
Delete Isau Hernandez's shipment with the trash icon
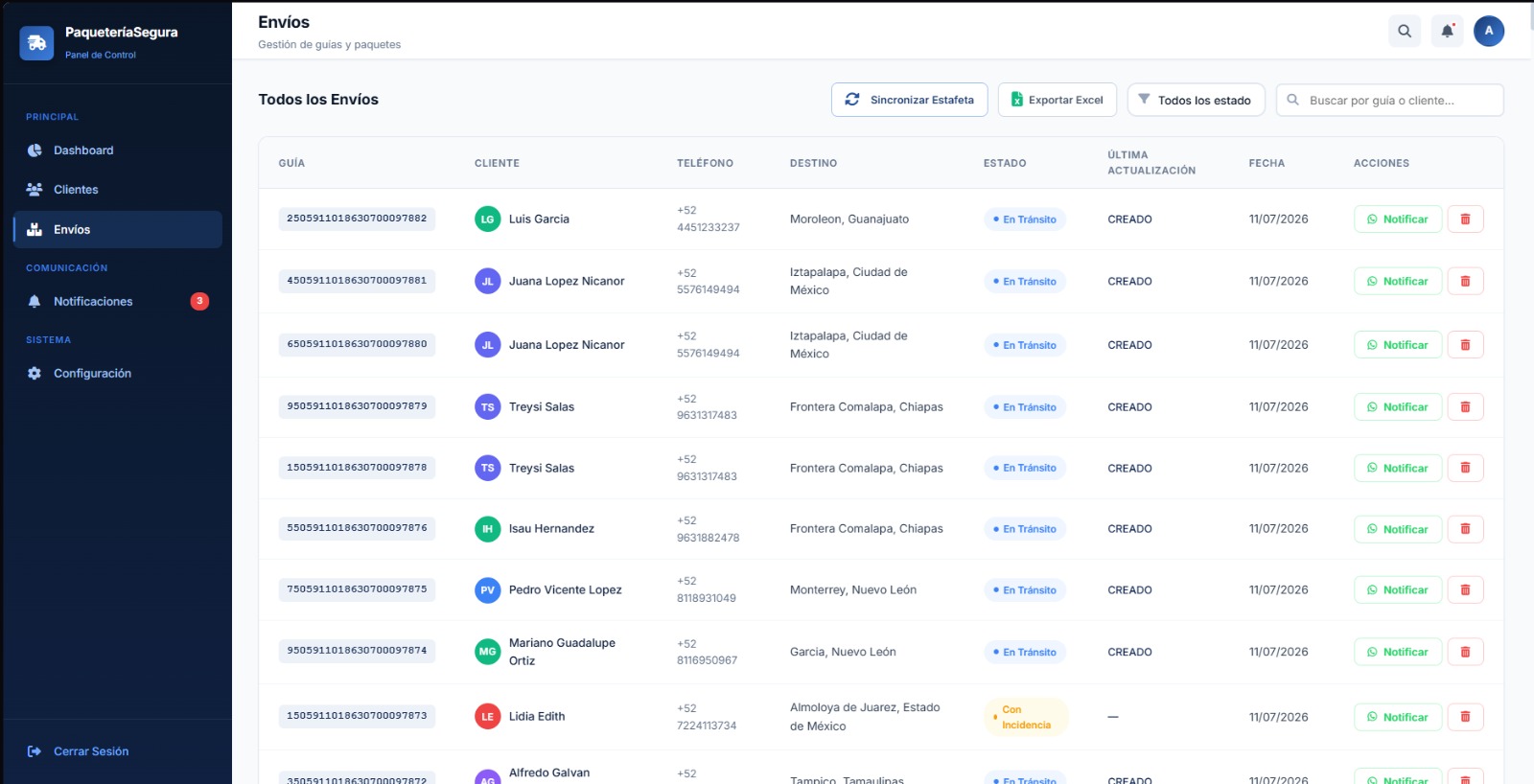pyautogui.click(x=1465, y=529)
